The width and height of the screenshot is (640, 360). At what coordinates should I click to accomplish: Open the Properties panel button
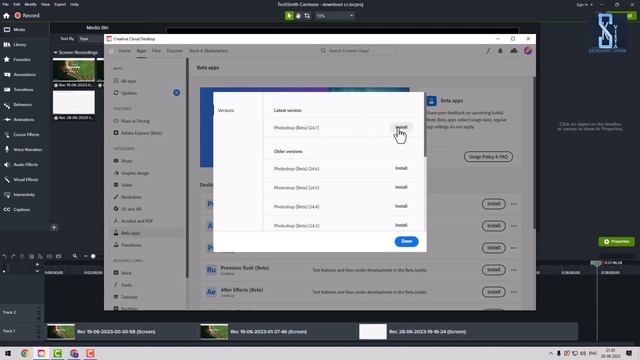[617, 242]
